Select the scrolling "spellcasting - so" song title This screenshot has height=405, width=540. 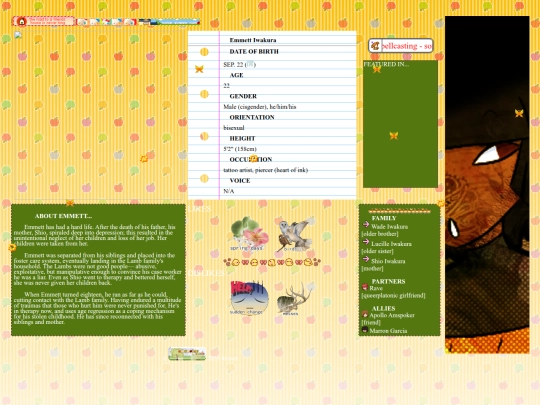pos(406,46)
